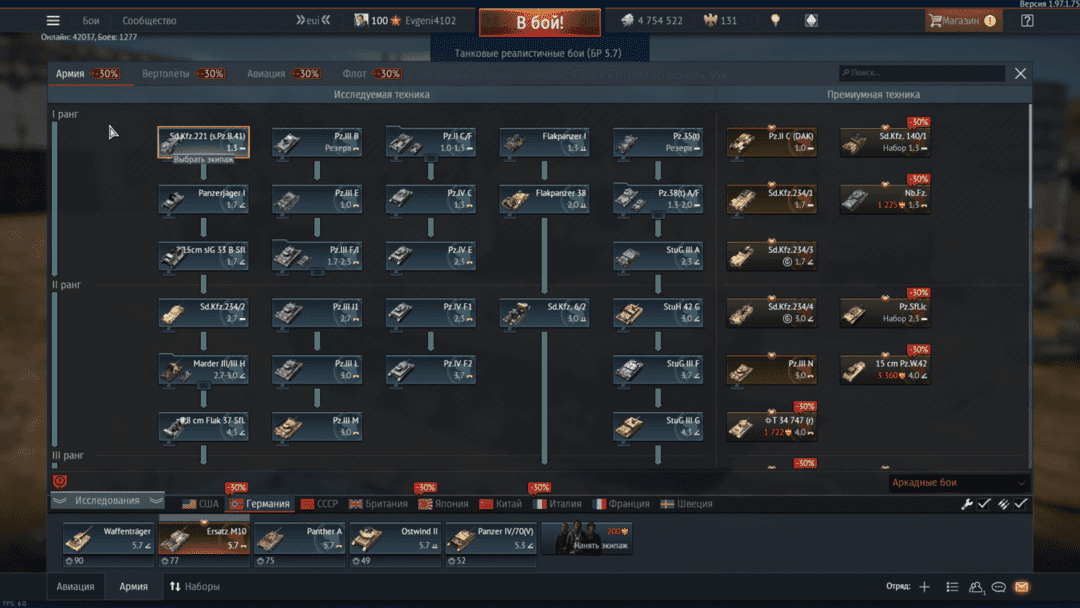Click the Поиск search field
Image resolution: width=1080 pixels, height=608 pixels.
pos(922,73)
